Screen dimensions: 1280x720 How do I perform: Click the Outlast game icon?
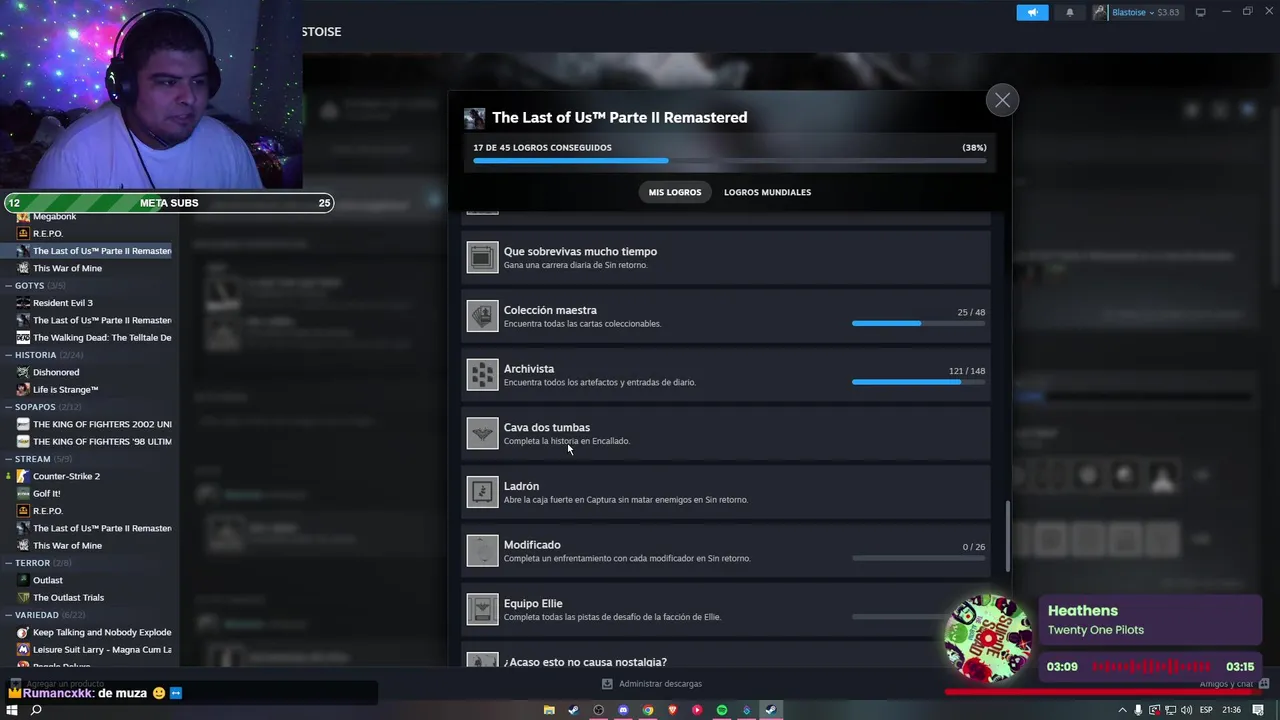pyautogui.click(x=23, y=580)
